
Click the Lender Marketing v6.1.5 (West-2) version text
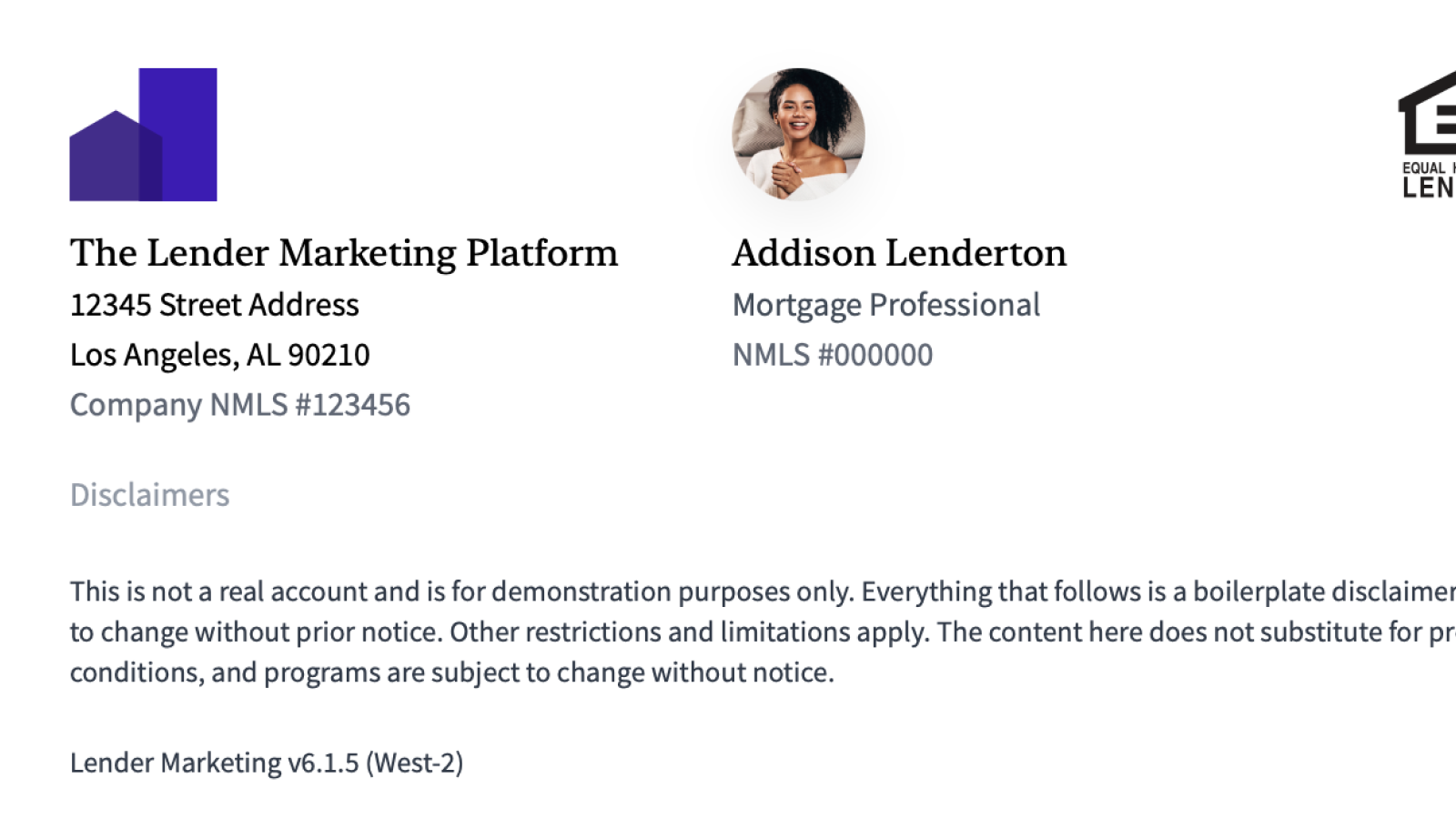tap(267, 763)
